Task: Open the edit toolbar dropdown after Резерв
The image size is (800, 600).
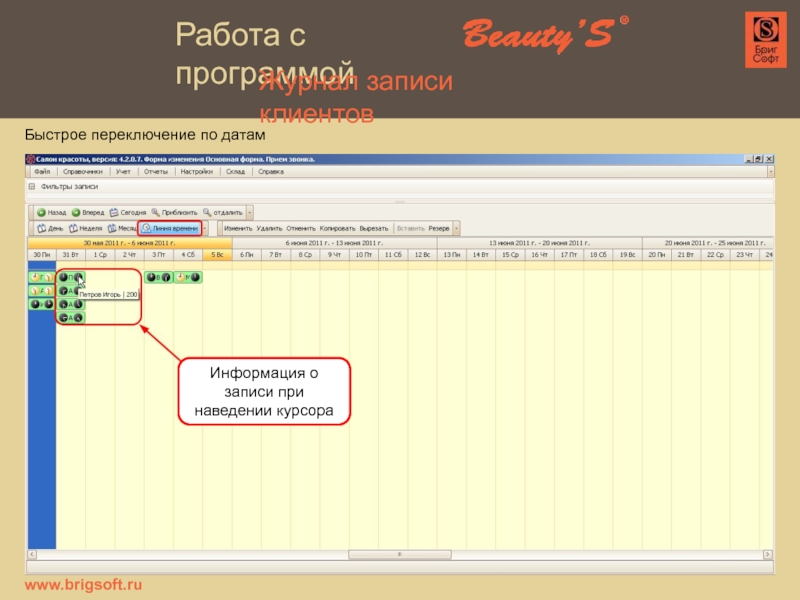Action: point(457,228)
